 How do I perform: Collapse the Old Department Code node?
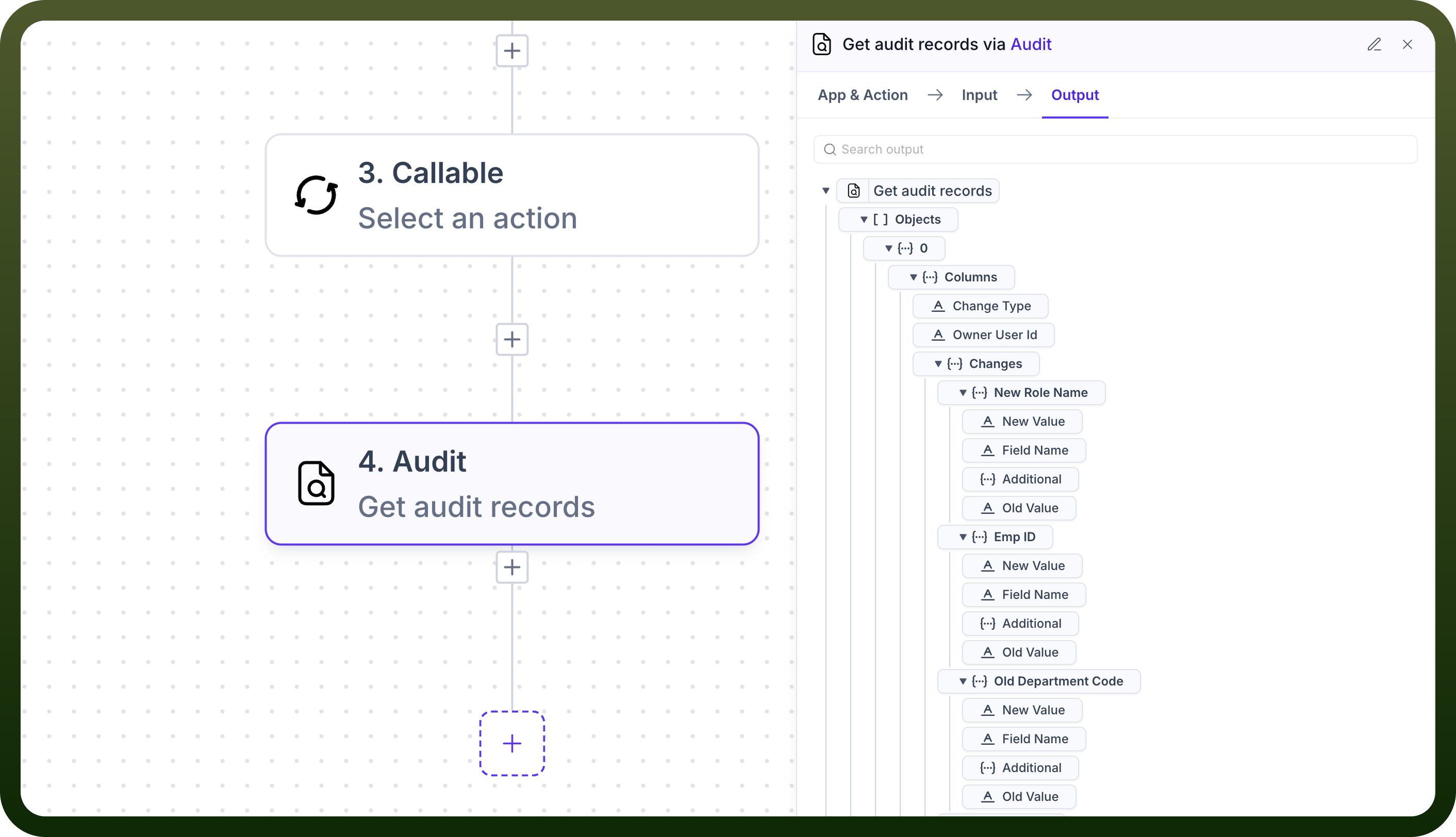click(x=963, y=681)
